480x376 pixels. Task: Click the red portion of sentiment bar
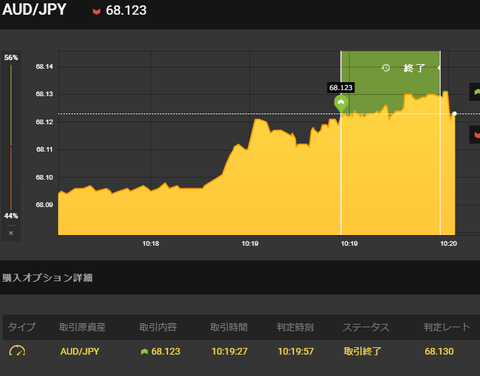pyautogui.click(x=11, y=178)
